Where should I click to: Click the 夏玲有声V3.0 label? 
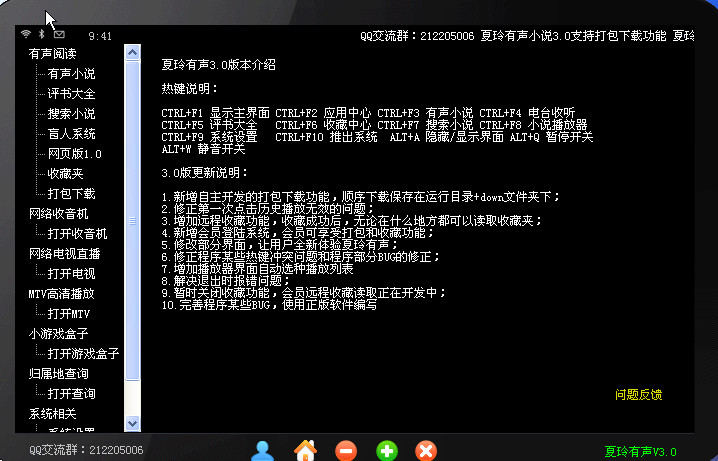point(640,452)
